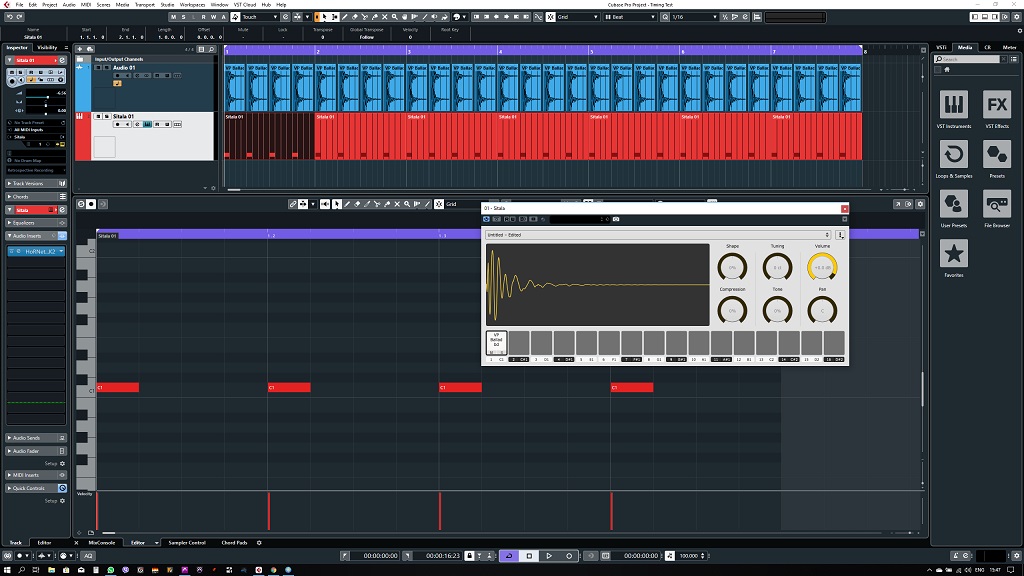Open the Beat grid type dropdown
This screenshot has width=1024, height=576.
[x=630, y=17]
